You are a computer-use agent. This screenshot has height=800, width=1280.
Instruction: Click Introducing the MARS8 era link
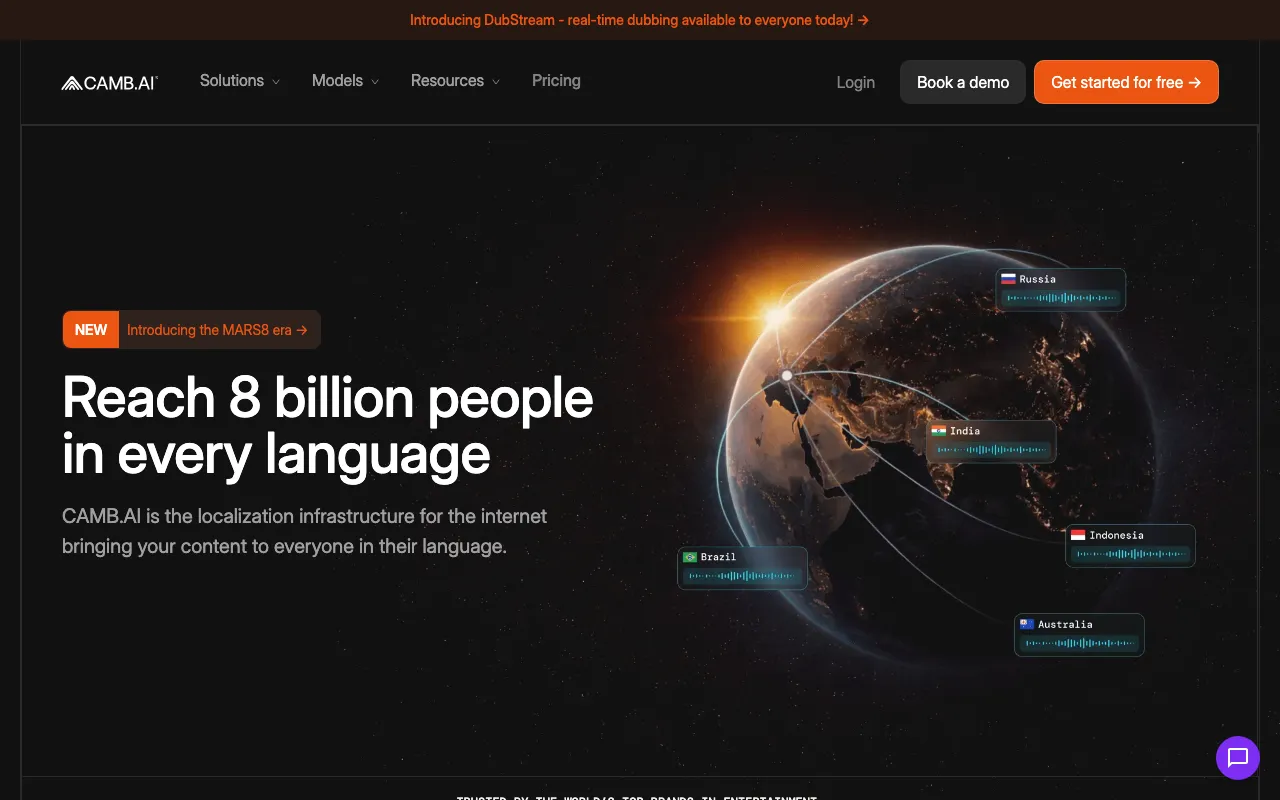coord(217,330)
